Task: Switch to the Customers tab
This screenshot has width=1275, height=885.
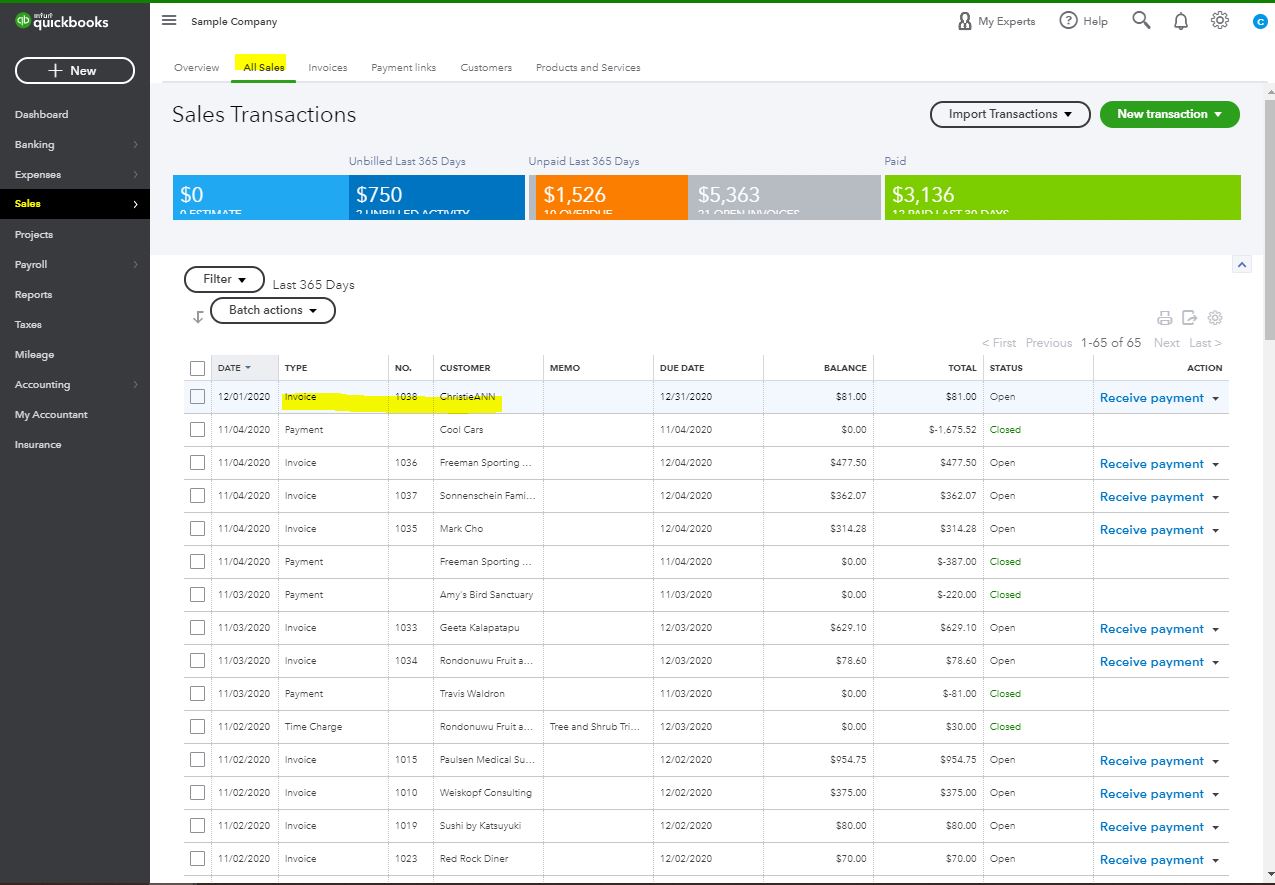Action: point(486,68)
